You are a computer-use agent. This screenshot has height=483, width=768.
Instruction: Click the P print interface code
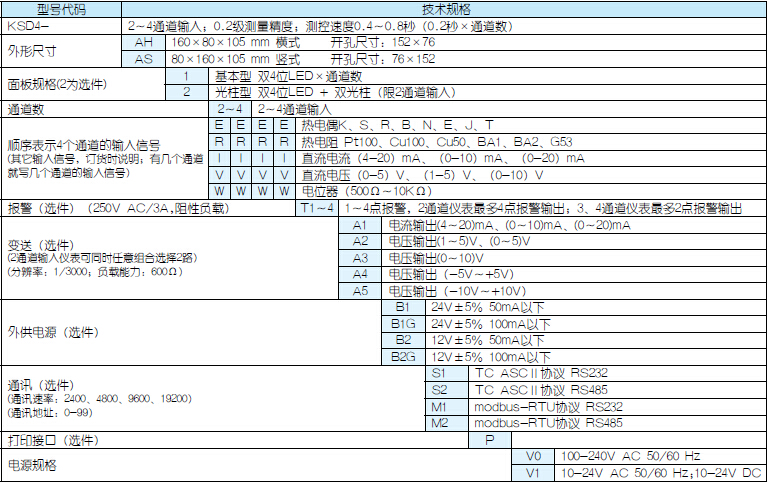click(x=490, y=439)
